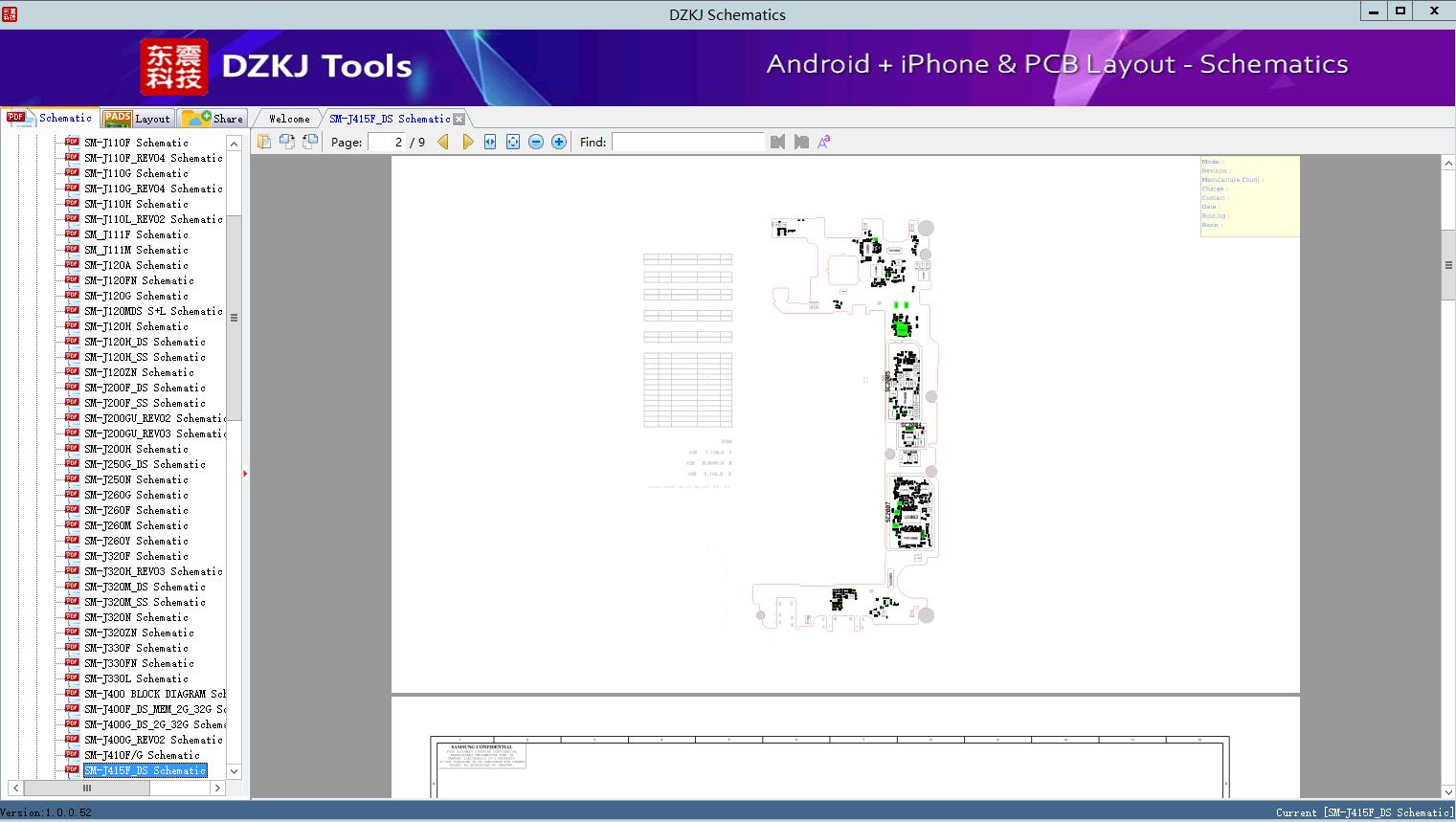
Task: Open SM-J120A Schematic
Action: (136, 265)
